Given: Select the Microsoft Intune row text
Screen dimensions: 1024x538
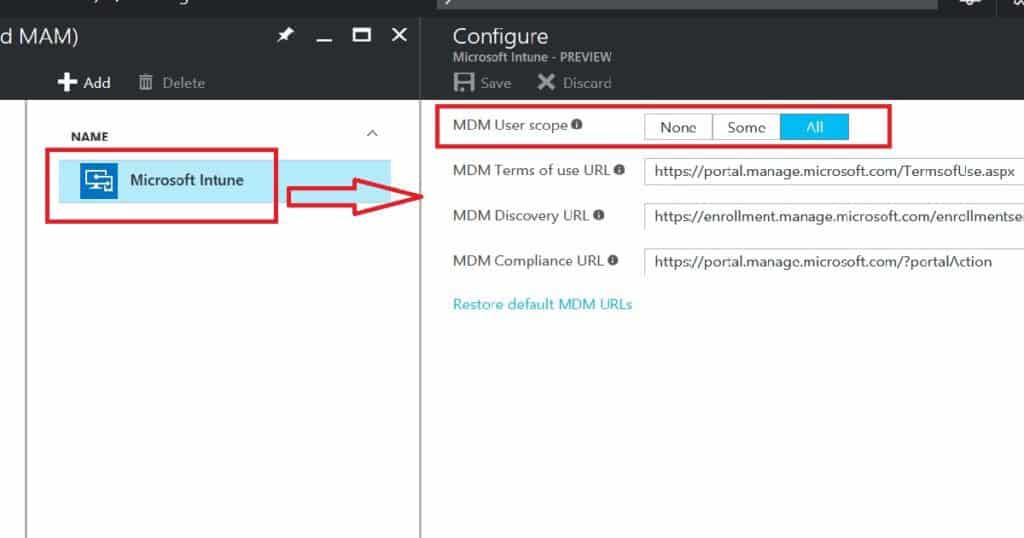Looking at the screenshot, I should click(187, 180).
